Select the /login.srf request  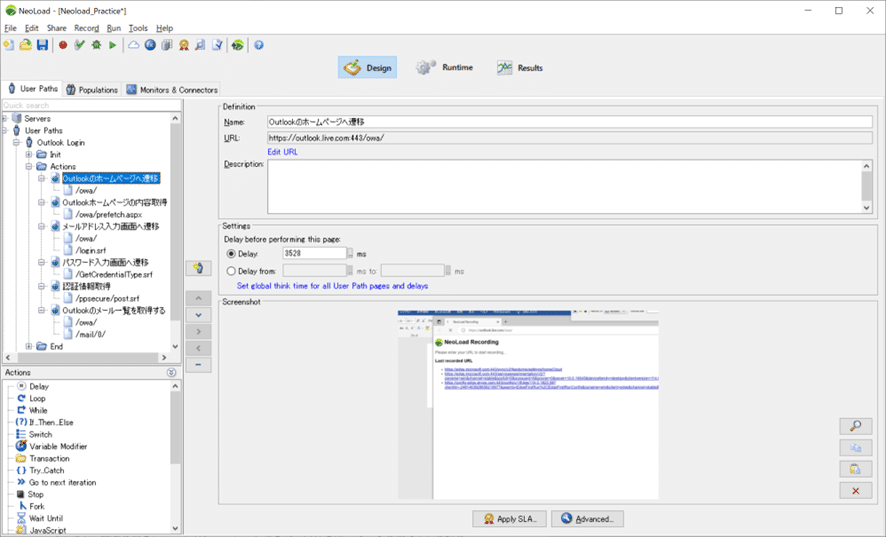click(x=90, y=250)
